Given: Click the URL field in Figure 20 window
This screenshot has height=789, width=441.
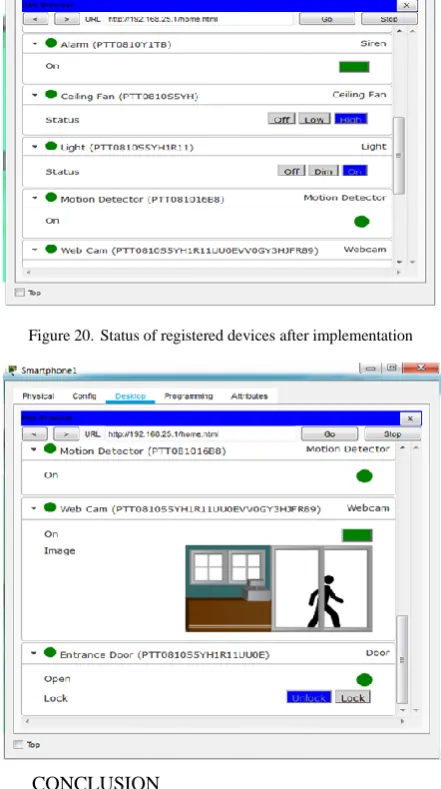Looking at the screenshot, I should pyautogui.click(x=198, y=19).
